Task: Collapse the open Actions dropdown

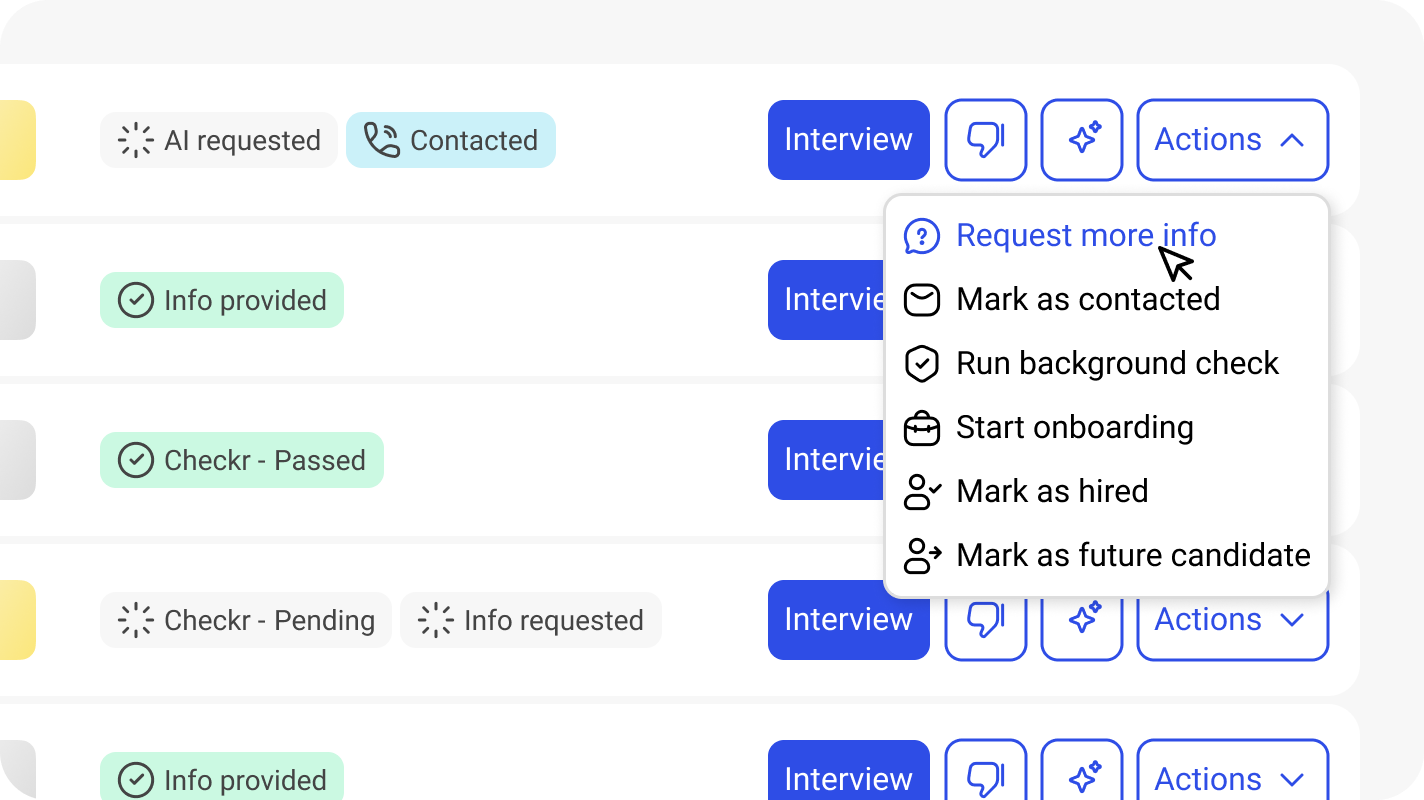Action: [x=1232, y=140]
